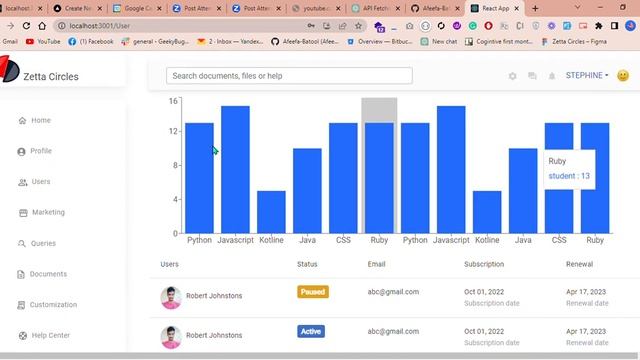Open the chat messages icon in header
Viewport: 640px width, 360px height.
[x=532, y=76]
